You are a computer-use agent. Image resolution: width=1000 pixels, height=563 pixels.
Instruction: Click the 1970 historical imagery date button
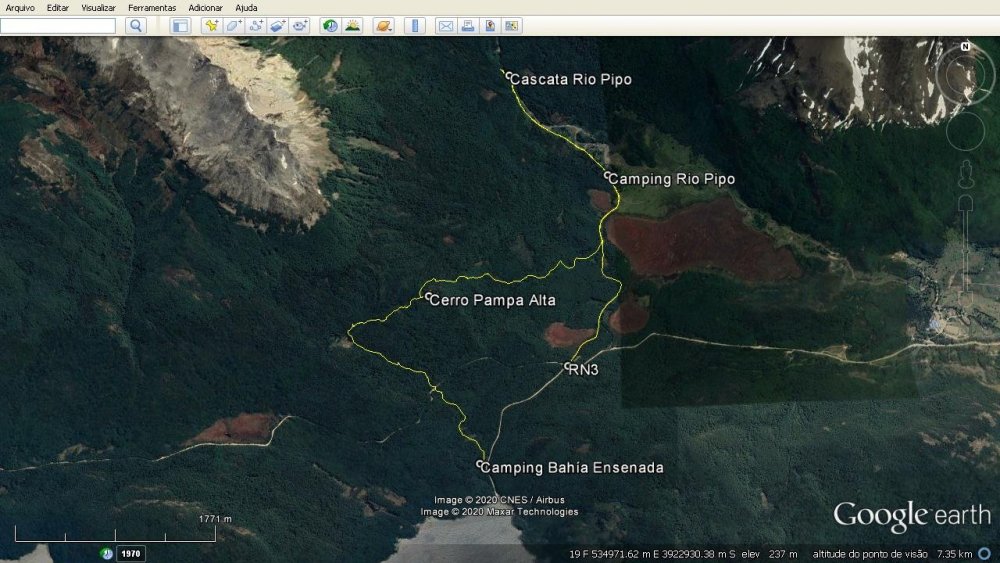click(131, 553)
